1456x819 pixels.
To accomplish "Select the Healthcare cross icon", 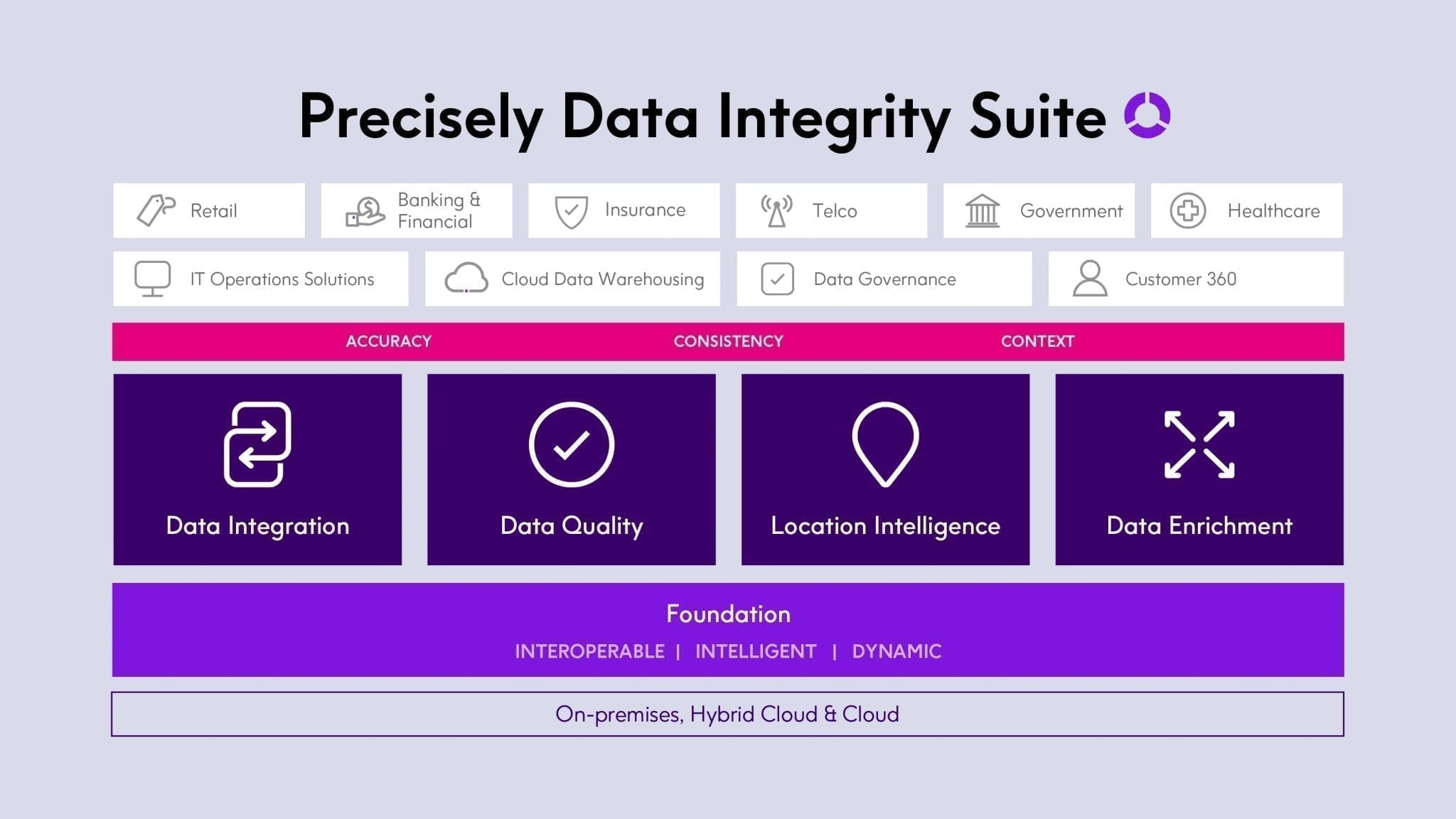I will coord(1189,210).
